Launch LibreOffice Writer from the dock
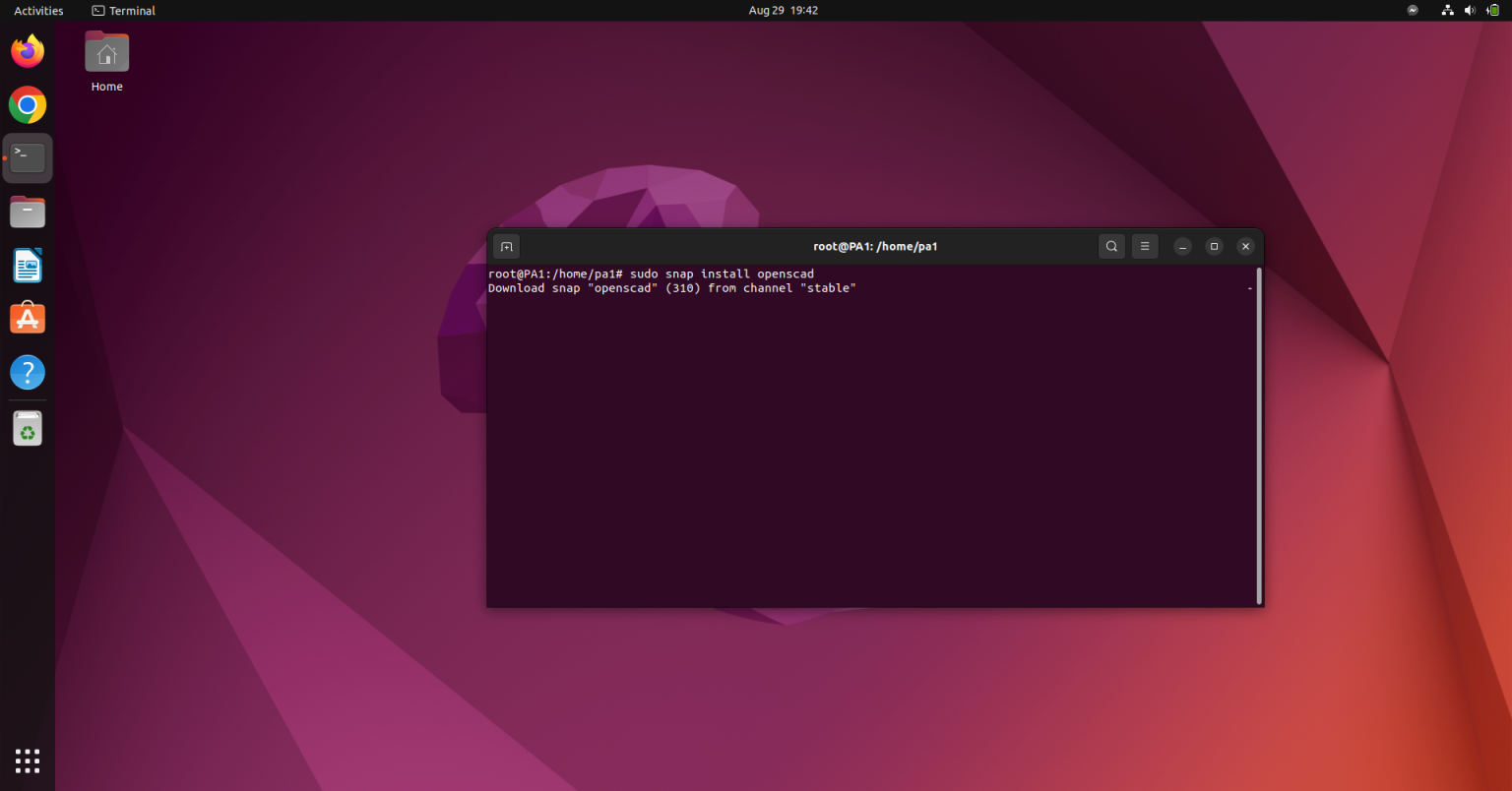The width and height of the screenshot is (1512, 791). click(x=27, y=265)
